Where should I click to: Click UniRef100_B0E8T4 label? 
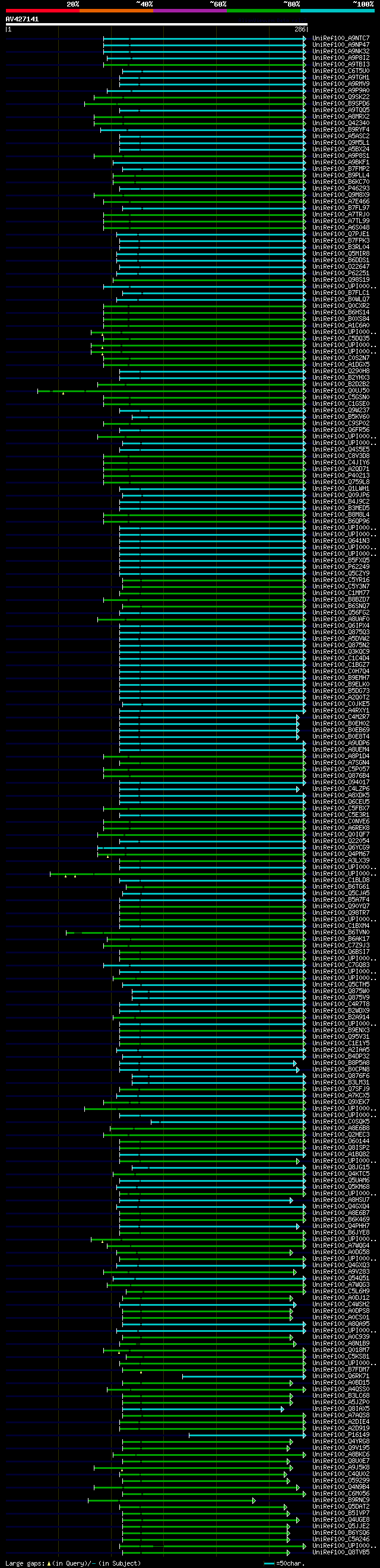[341, 736]
